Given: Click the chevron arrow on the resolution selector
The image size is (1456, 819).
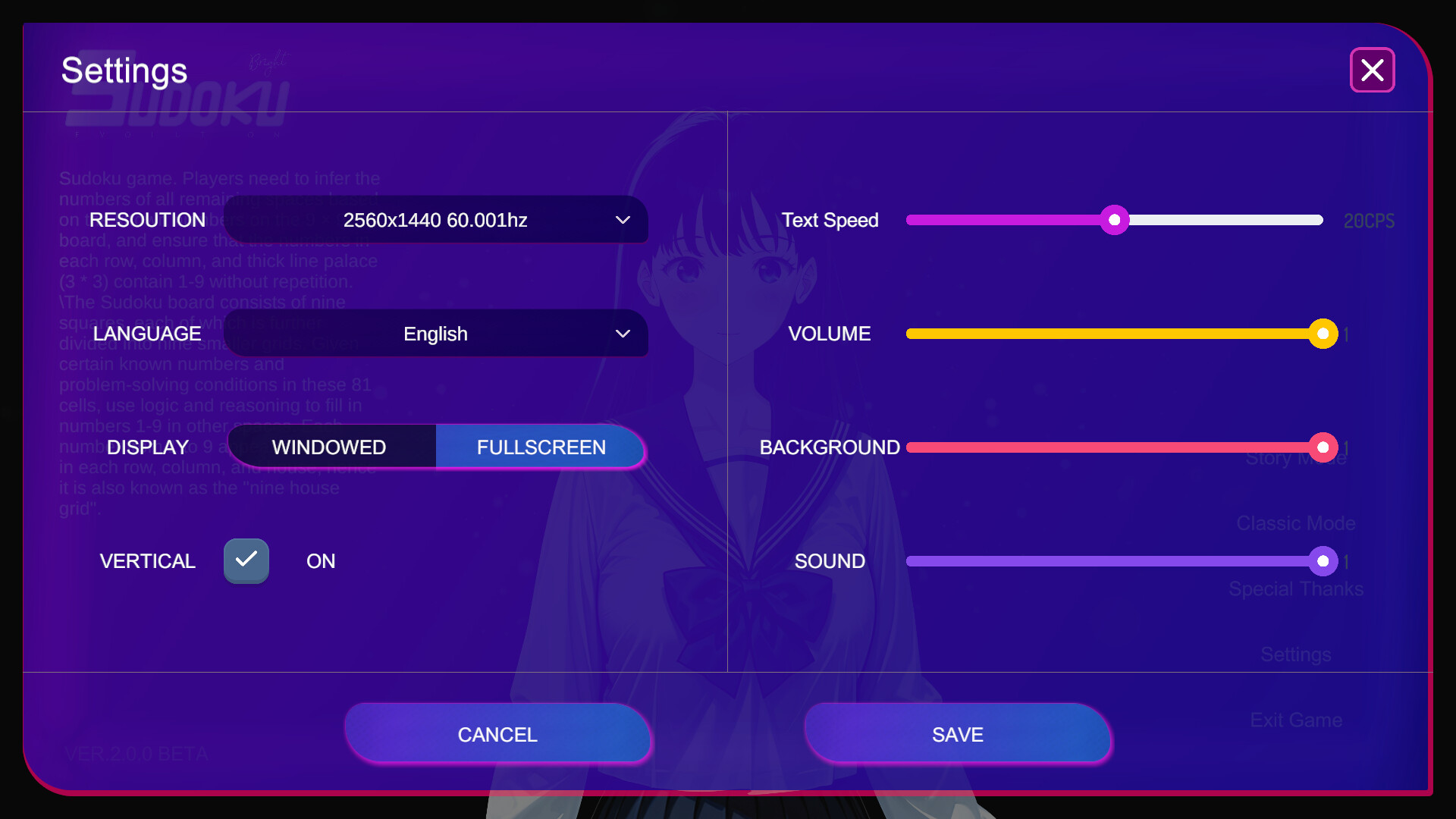Looking at the screenshot, I should (623, 220).
